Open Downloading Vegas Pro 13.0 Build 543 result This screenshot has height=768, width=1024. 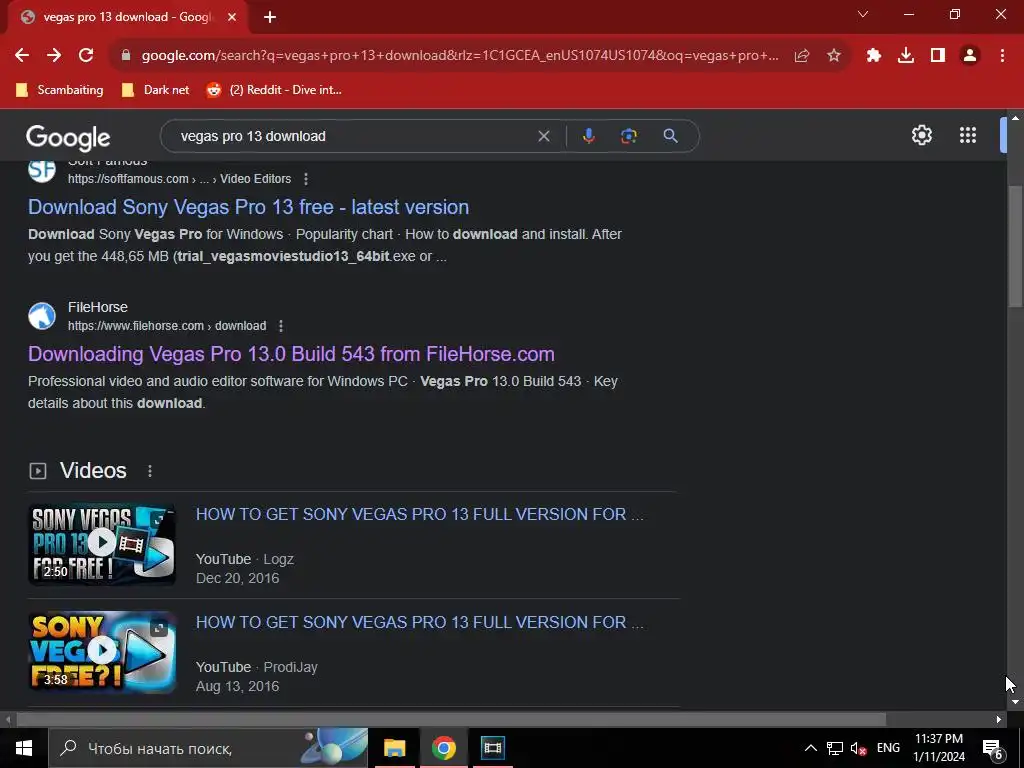(291, 354)
